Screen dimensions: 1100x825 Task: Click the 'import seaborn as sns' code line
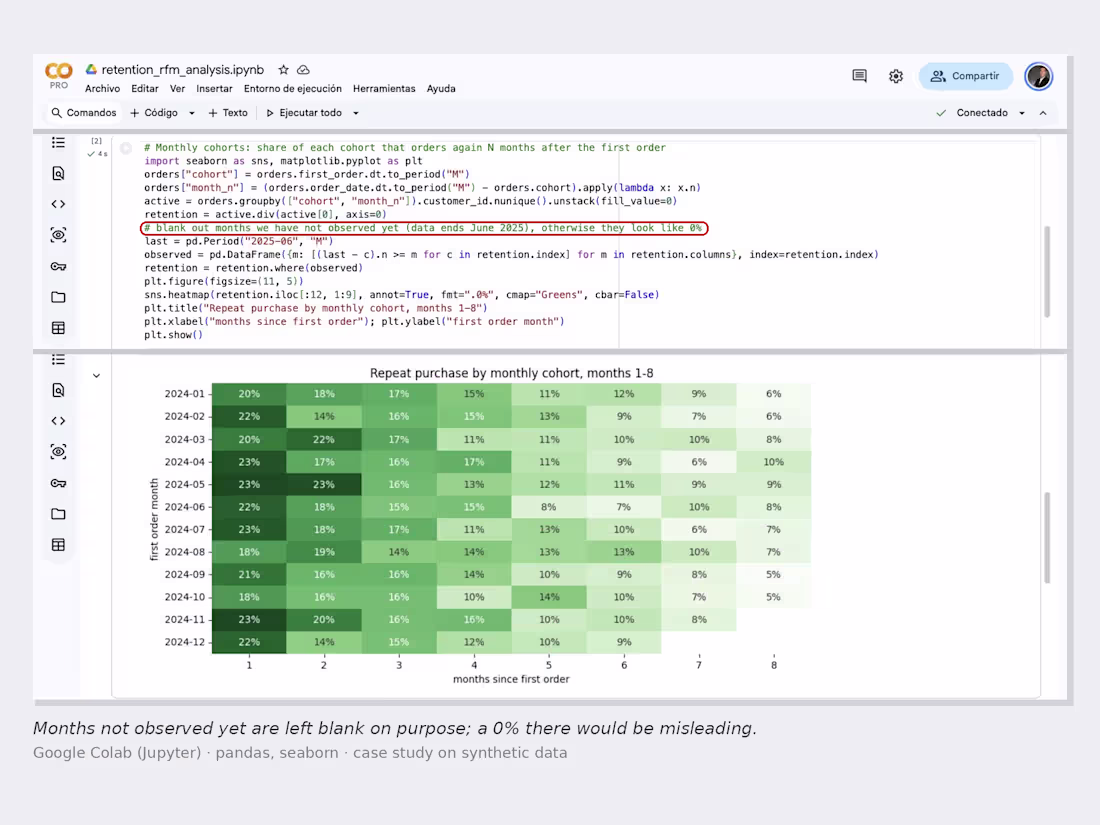(x=283, y=161)
